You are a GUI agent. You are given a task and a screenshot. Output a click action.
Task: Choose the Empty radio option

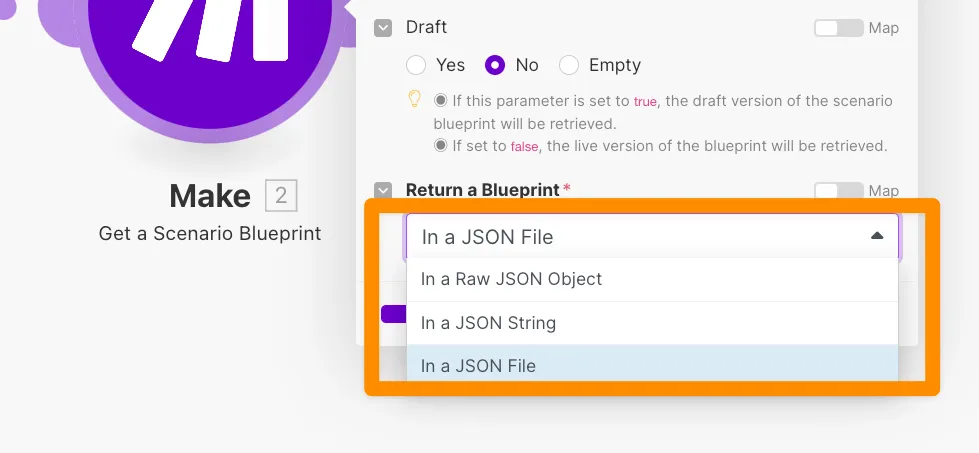[x=569, y=65]
